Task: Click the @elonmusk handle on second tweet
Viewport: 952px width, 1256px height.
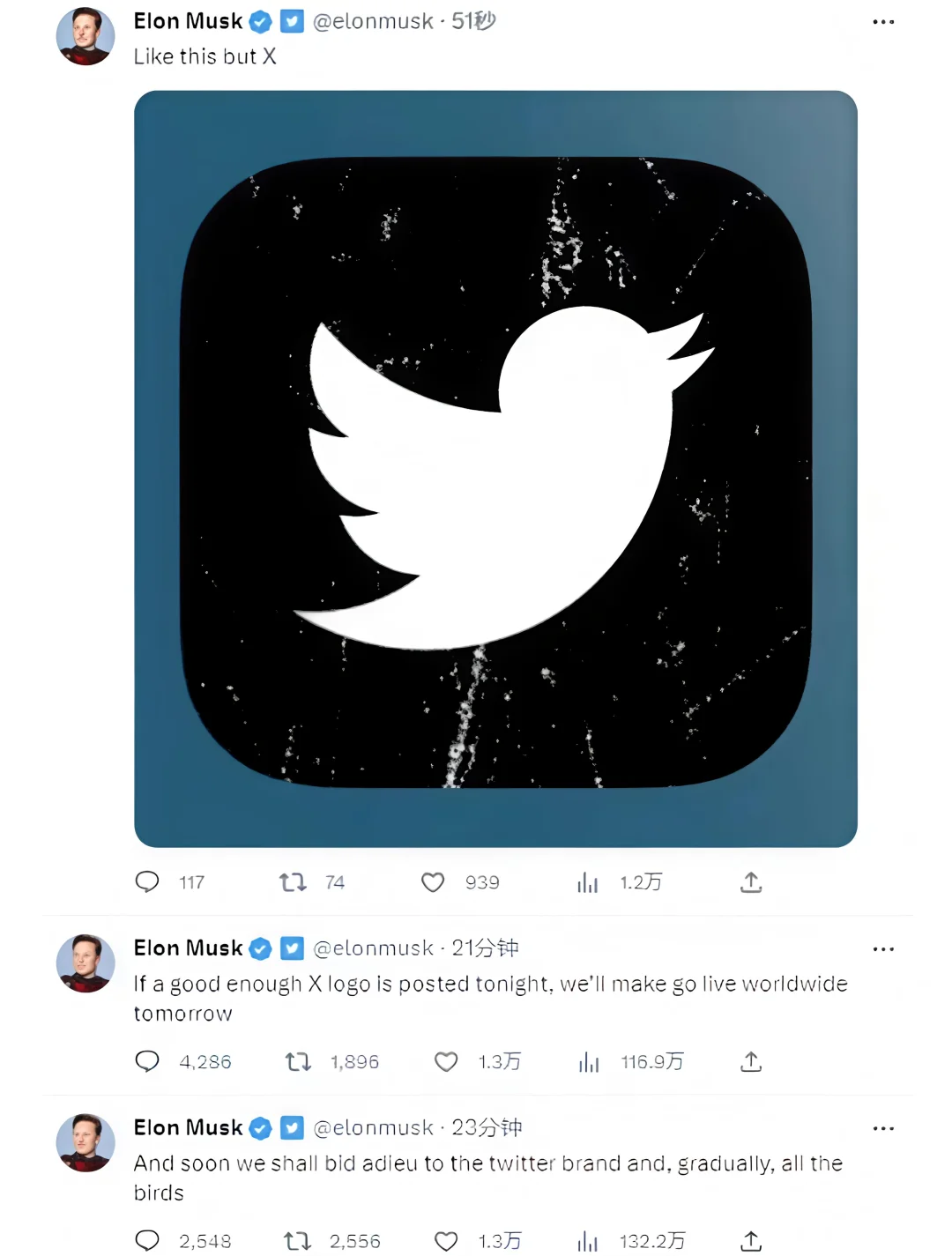Action: point(373,948)
